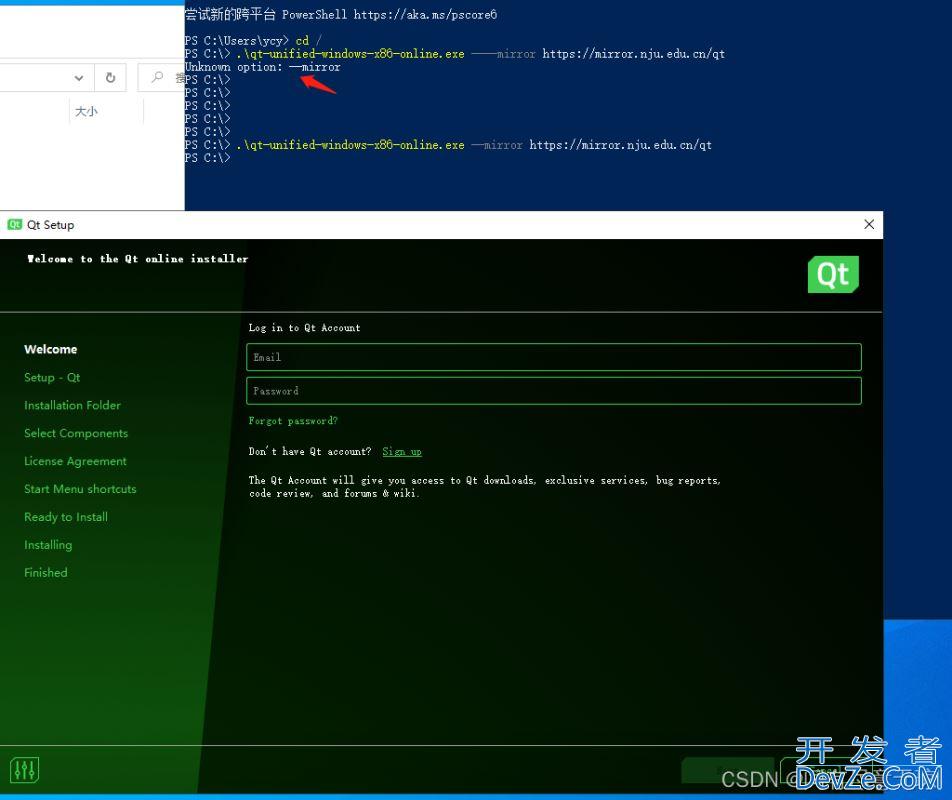Click the 'Log in to Qt Account' heading
952x800 pixels.
tap(304, 328)
